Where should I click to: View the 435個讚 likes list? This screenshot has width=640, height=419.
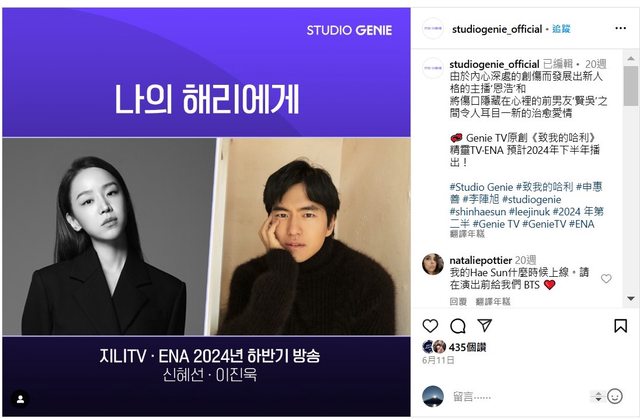[x=467, y=347]
